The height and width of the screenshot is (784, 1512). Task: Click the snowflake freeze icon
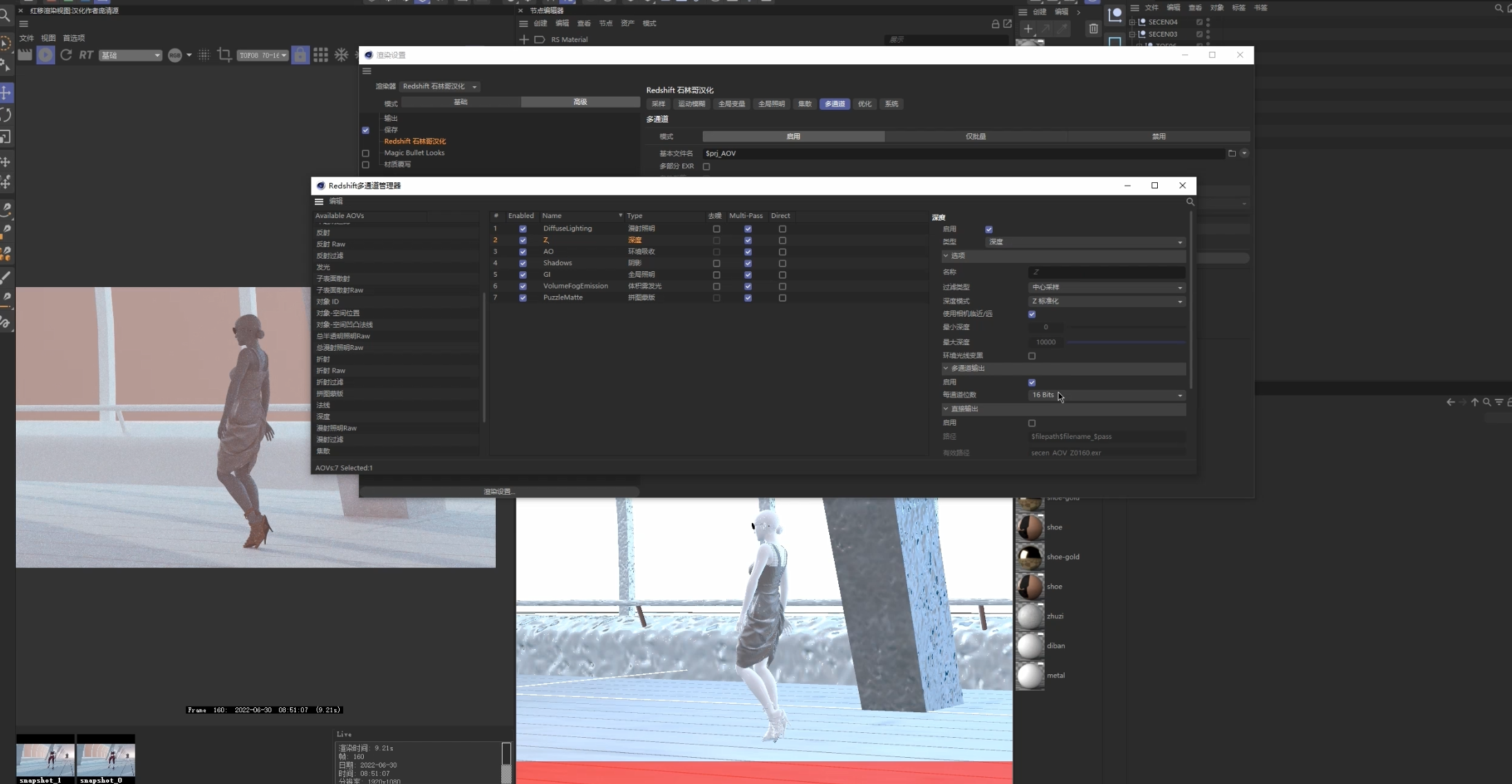(x=341, y=55)
